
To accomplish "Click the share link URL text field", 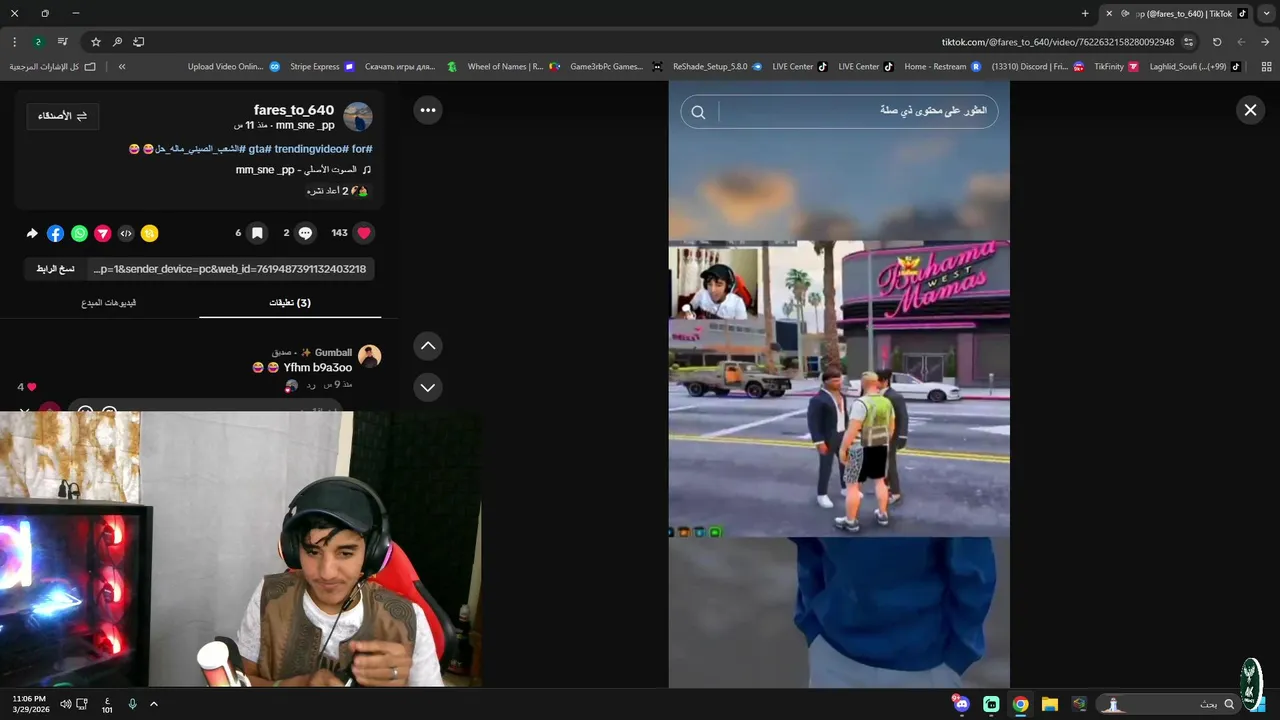I will point(230,269).
